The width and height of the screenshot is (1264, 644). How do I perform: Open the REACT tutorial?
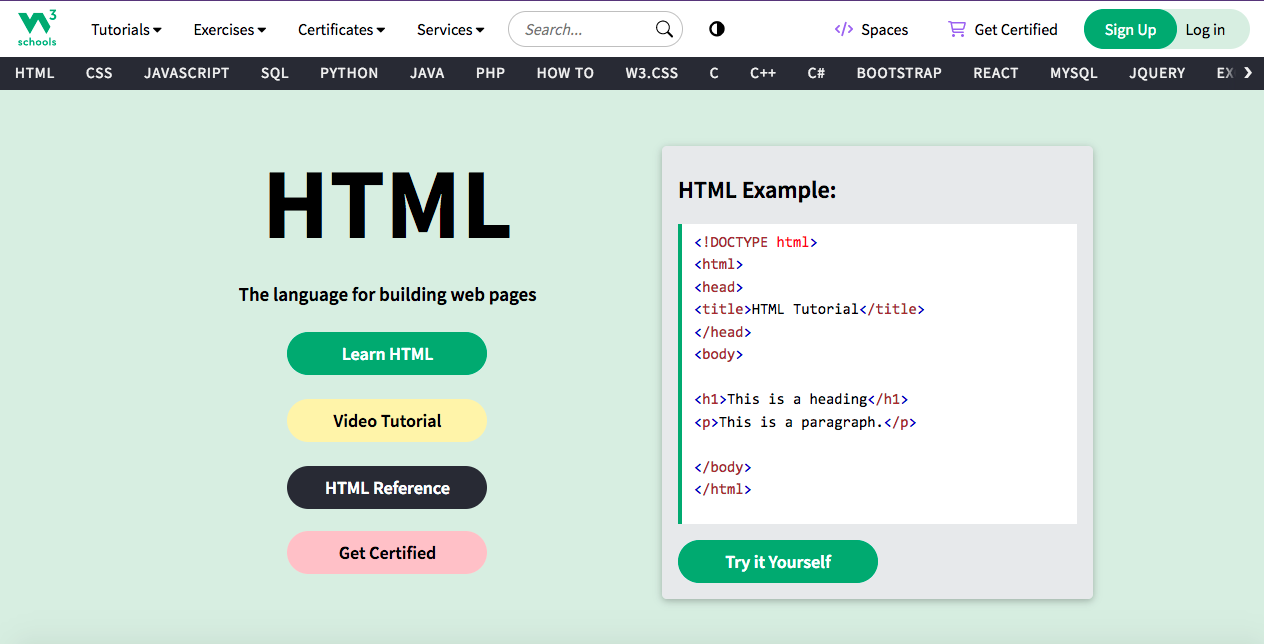pos(995,72)
